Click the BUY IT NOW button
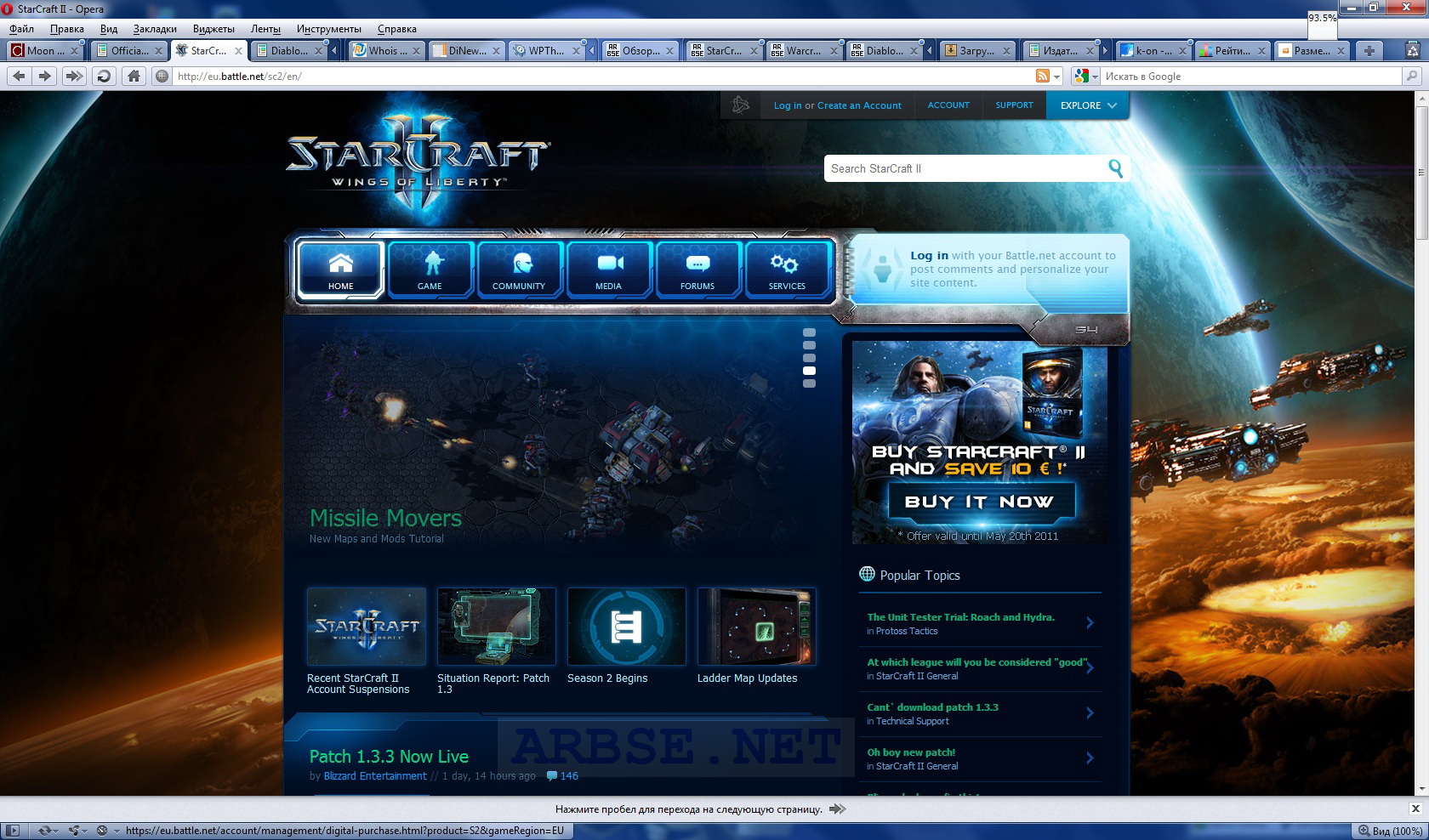The width and height of the screenshot is (1429, 840). pyautogui.click(x=981, y=502)
